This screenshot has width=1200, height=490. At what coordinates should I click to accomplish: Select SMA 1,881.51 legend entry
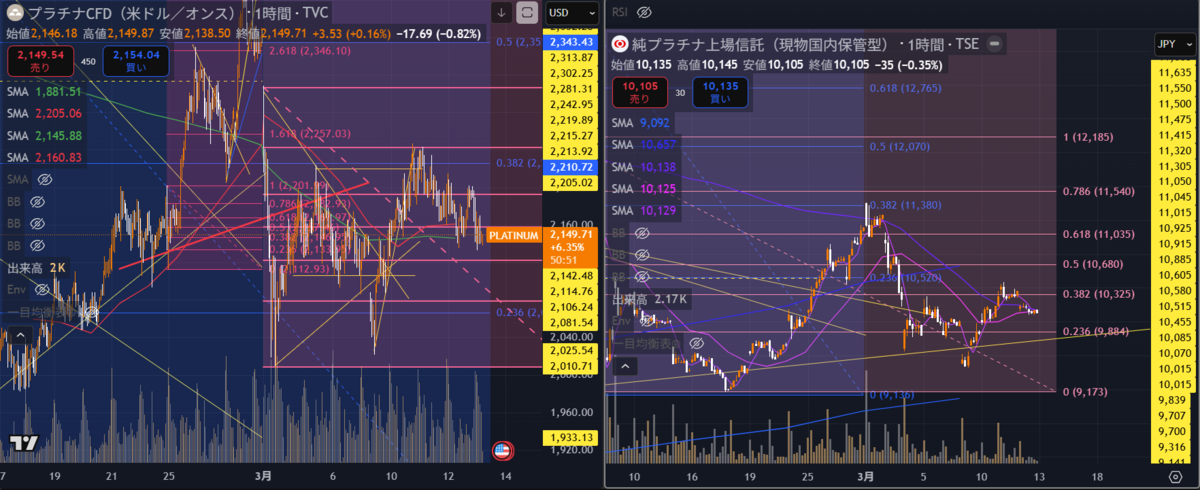44,92
